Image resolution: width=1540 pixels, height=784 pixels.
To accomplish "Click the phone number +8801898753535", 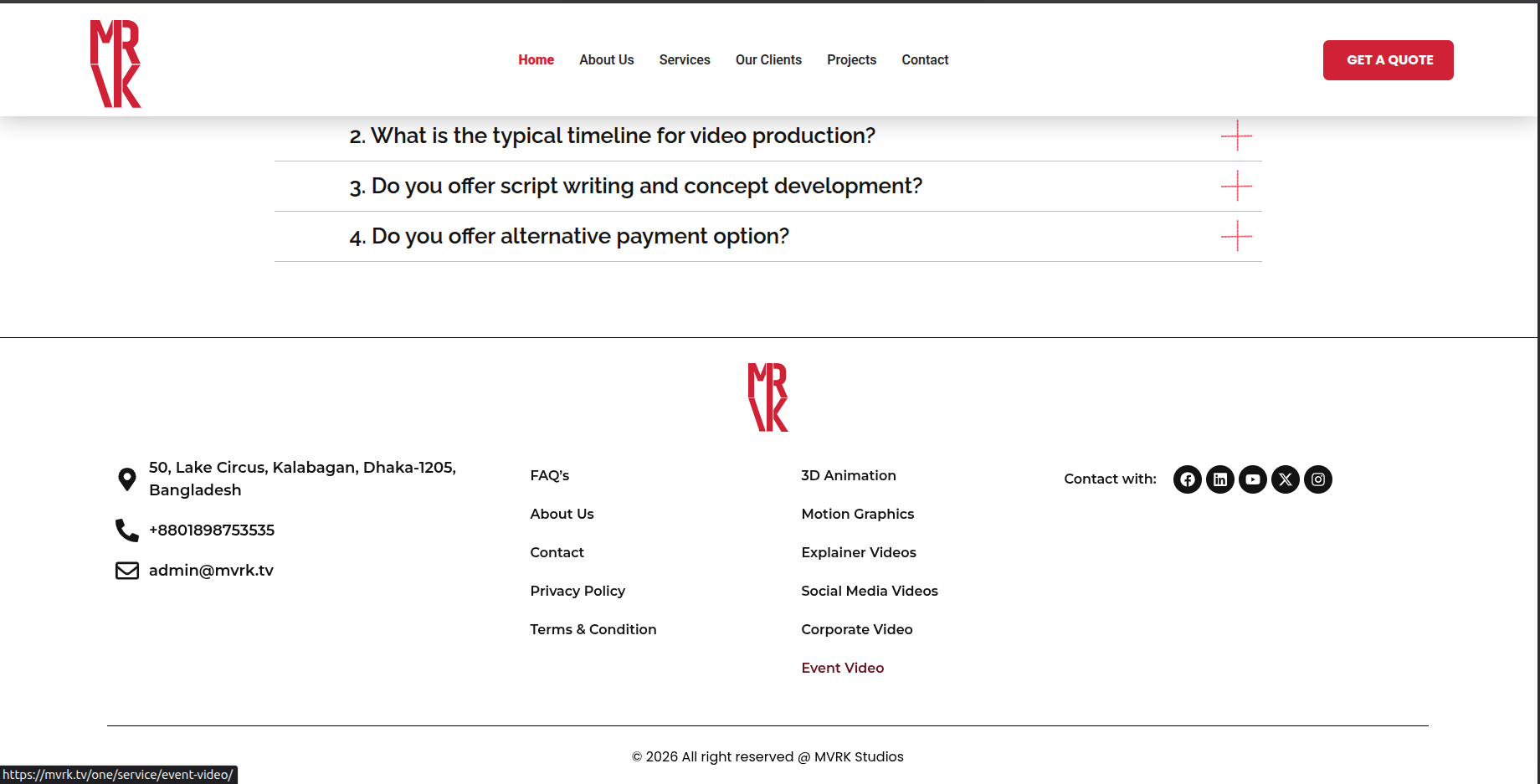I will 212,530.
